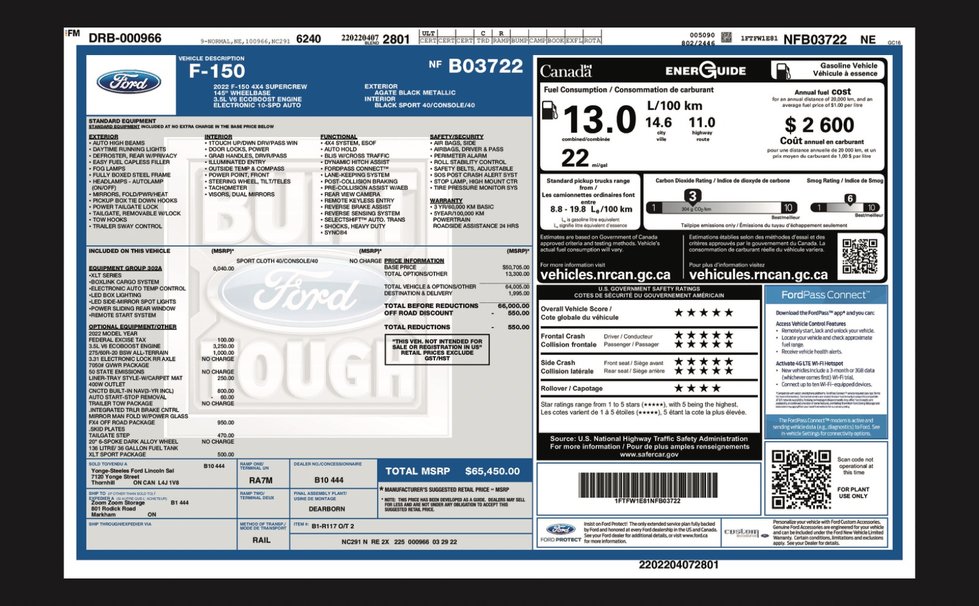Click the $2 600 annual fuel cost
This screenshot has height=606, width=979.
[x=819, y=125]
